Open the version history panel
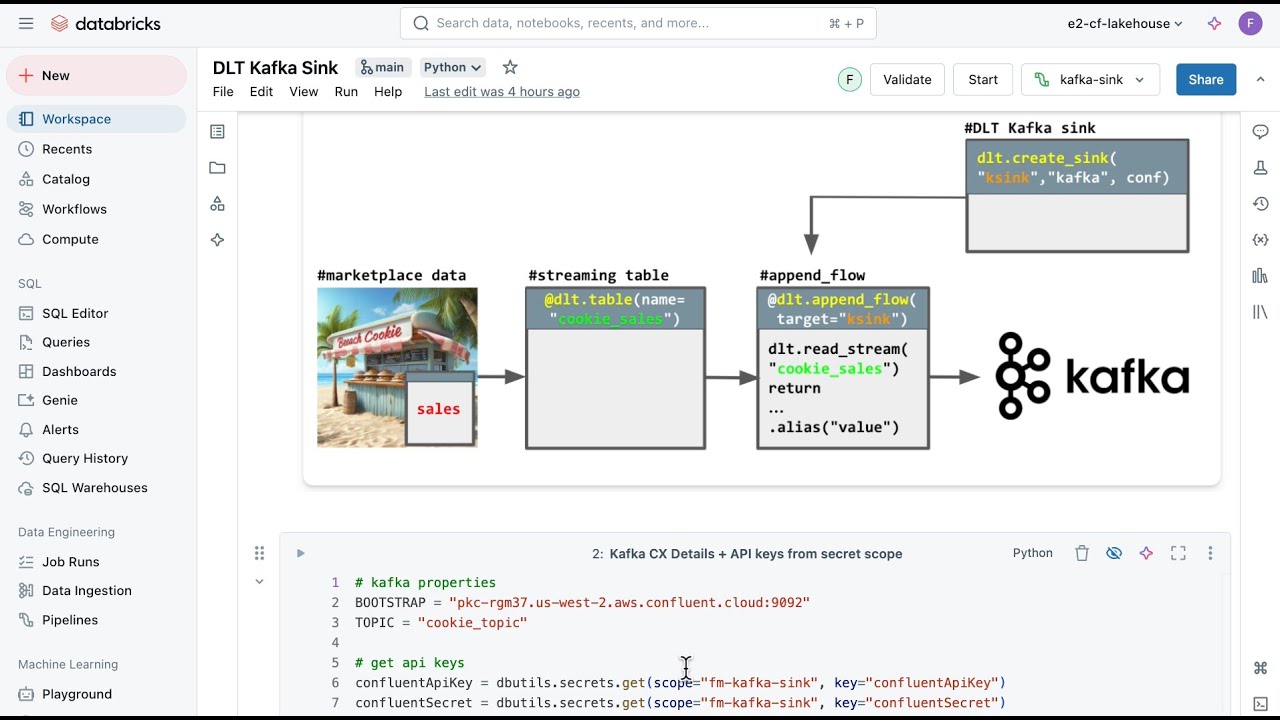 [x=1260, y=204]
